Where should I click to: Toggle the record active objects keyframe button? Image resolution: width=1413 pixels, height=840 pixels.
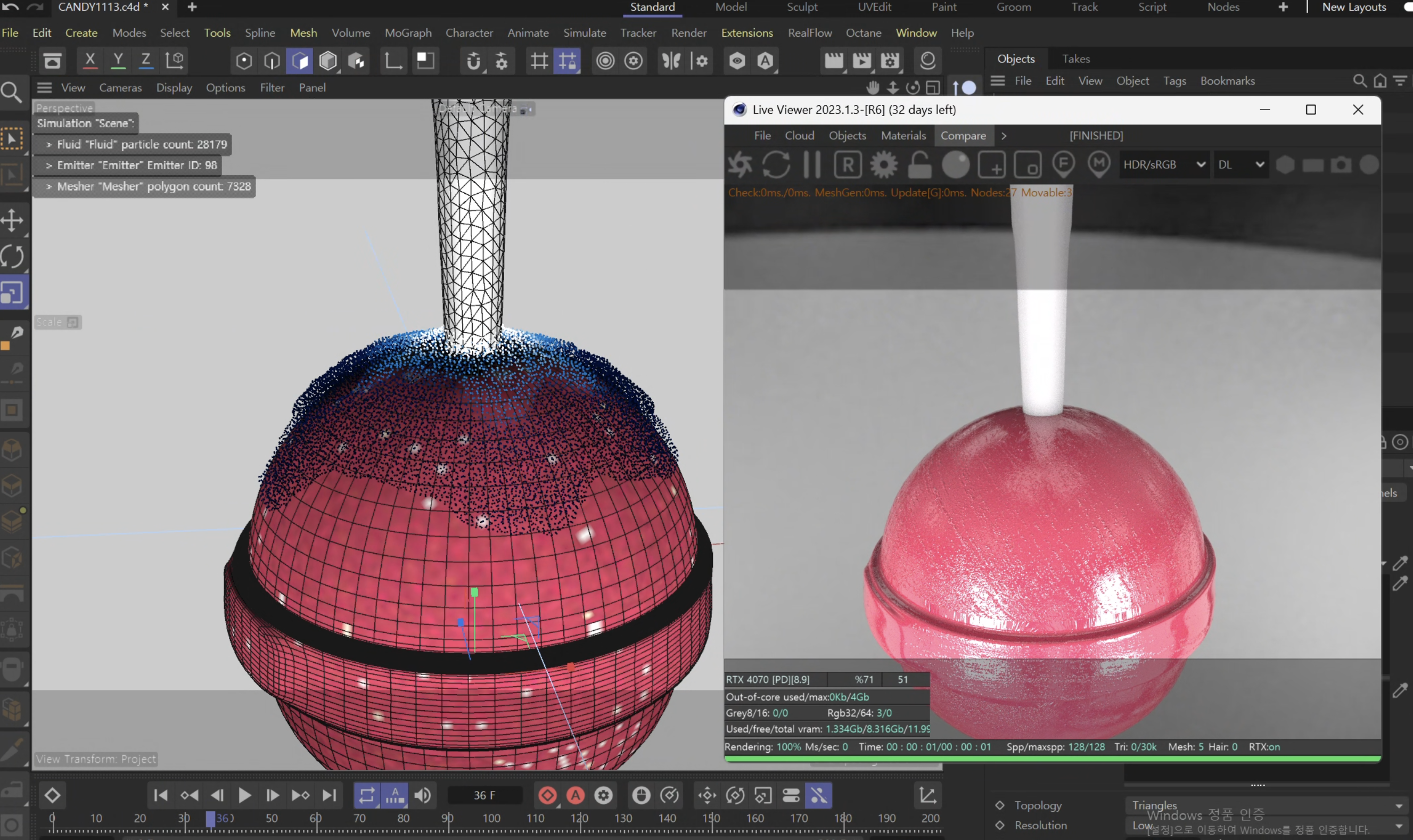[x=547, y=795]
